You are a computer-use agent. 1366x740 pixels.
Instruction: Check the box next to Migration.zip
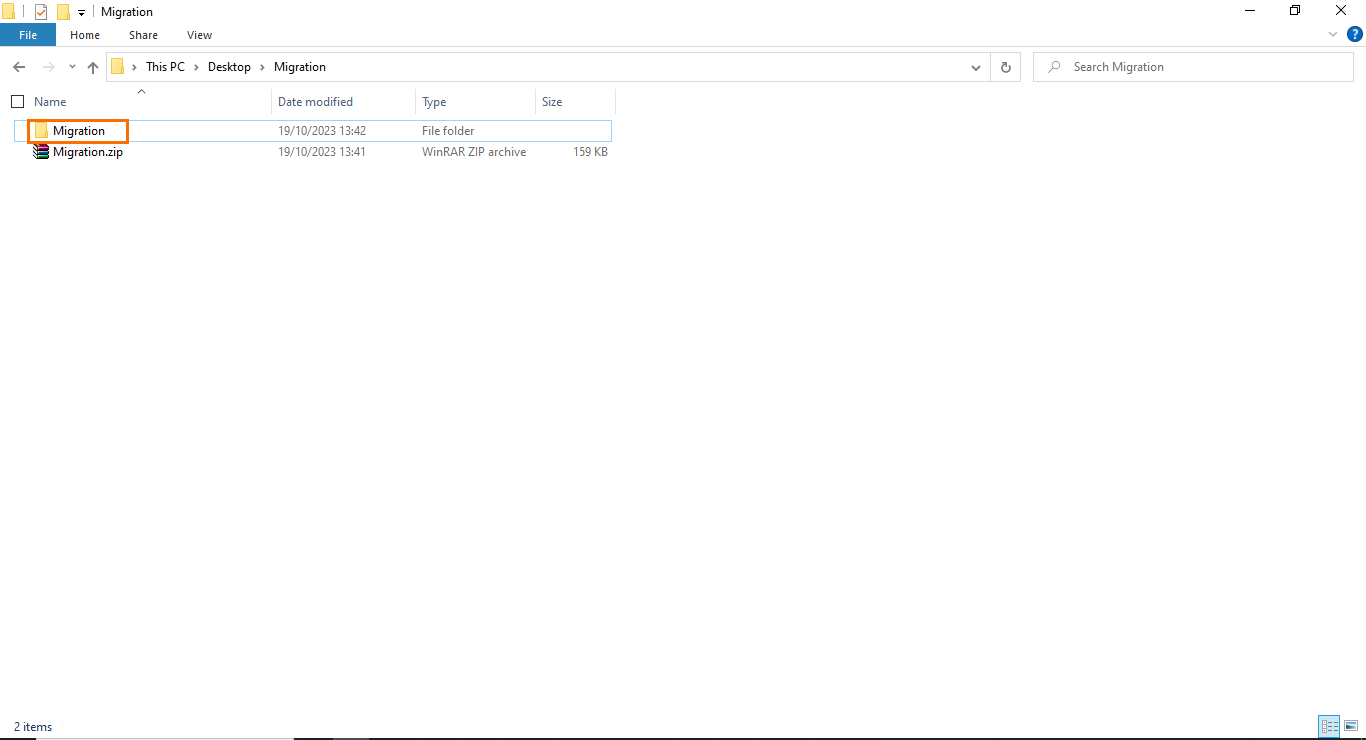click(18, 151)
